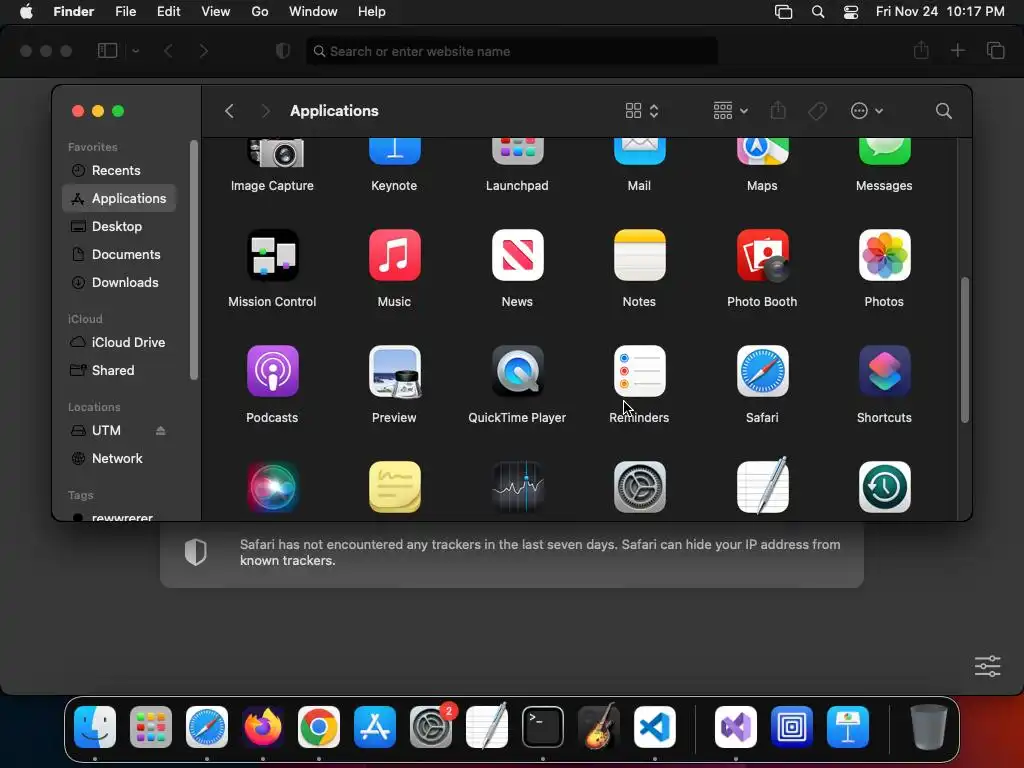Select the Notes app icon

(x=639, y=255)
